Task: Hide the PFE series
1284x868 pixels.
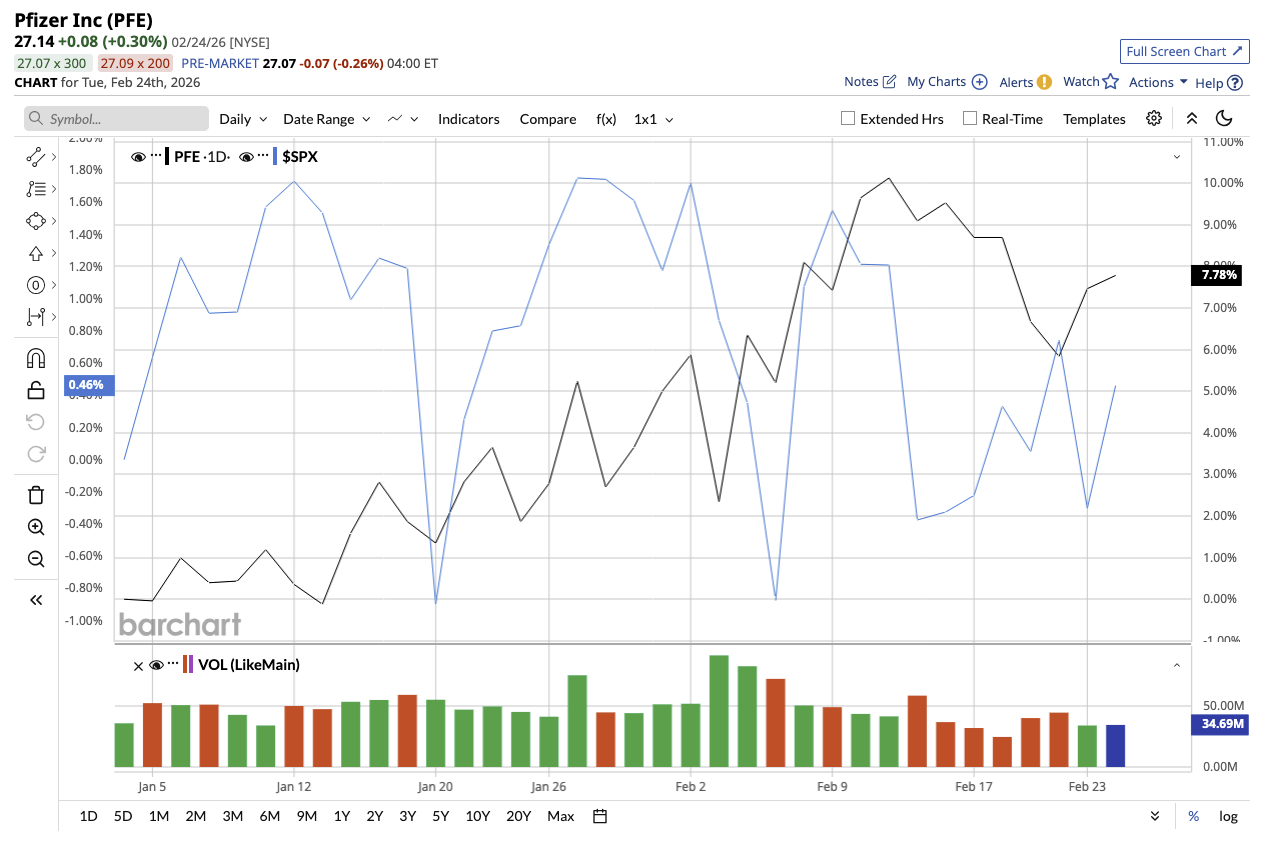Action: [x=139, y=156]
